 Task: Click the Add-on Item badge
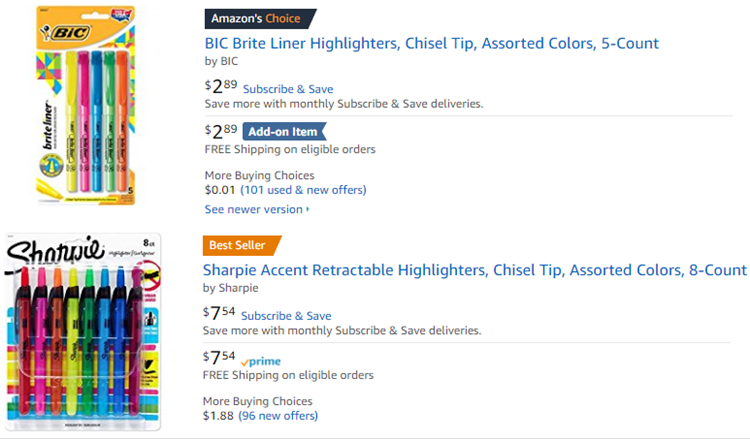pyautogui.click(x=284, y=132)
